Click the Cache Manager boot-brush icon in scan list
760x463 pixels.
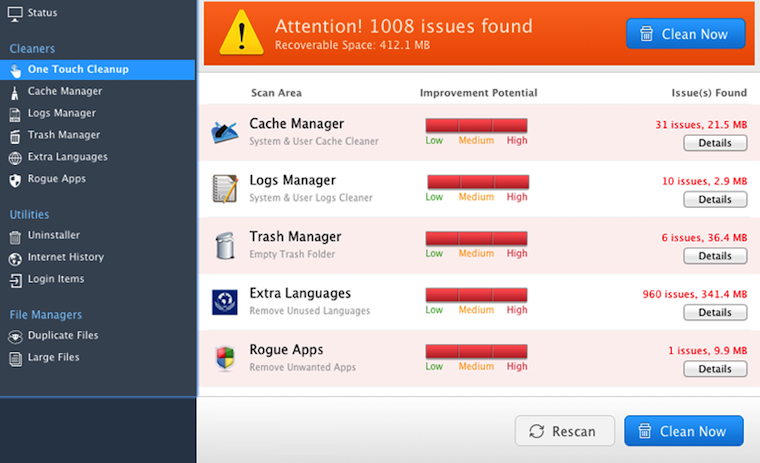click(225, 131)
